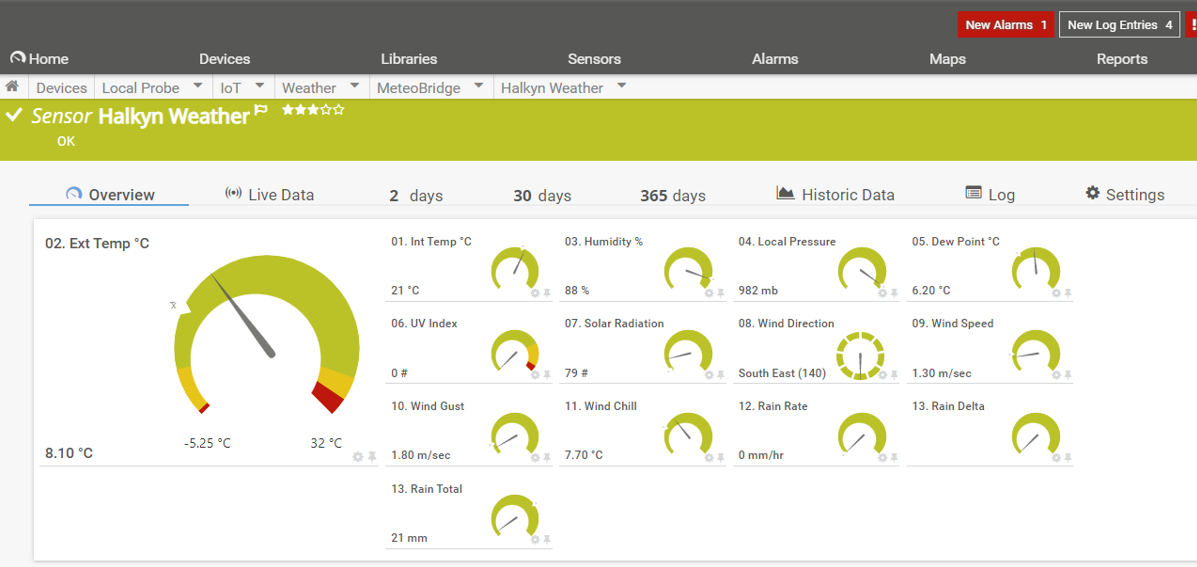Screen dimensions: 1197x567
Task: Click the red exclamation icon at top right
Action: pyautogui.click(x=1192, y=25)
